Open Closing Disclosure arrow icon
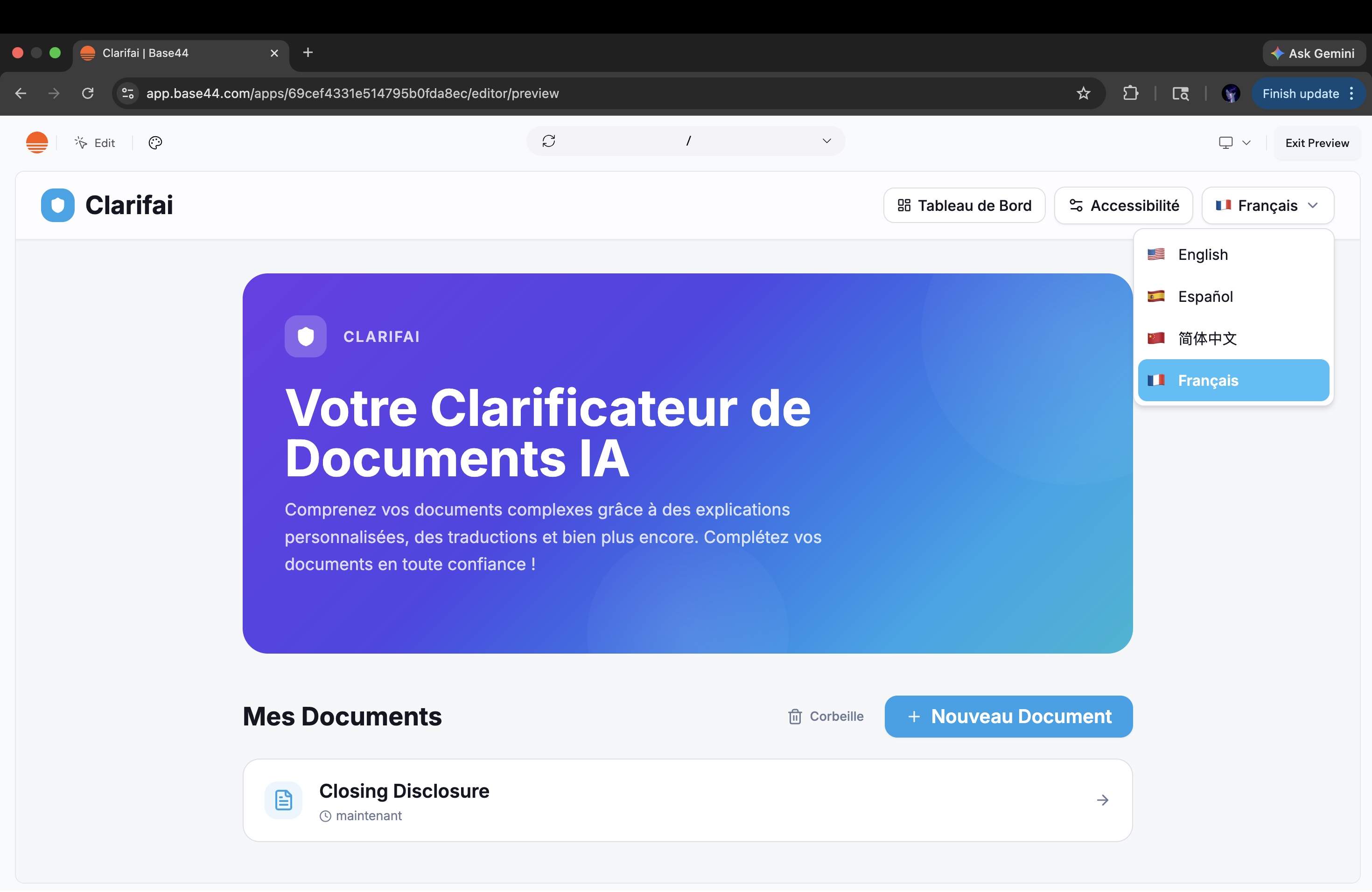This screenshot has width=1372, height=892. click(1102, 800)
